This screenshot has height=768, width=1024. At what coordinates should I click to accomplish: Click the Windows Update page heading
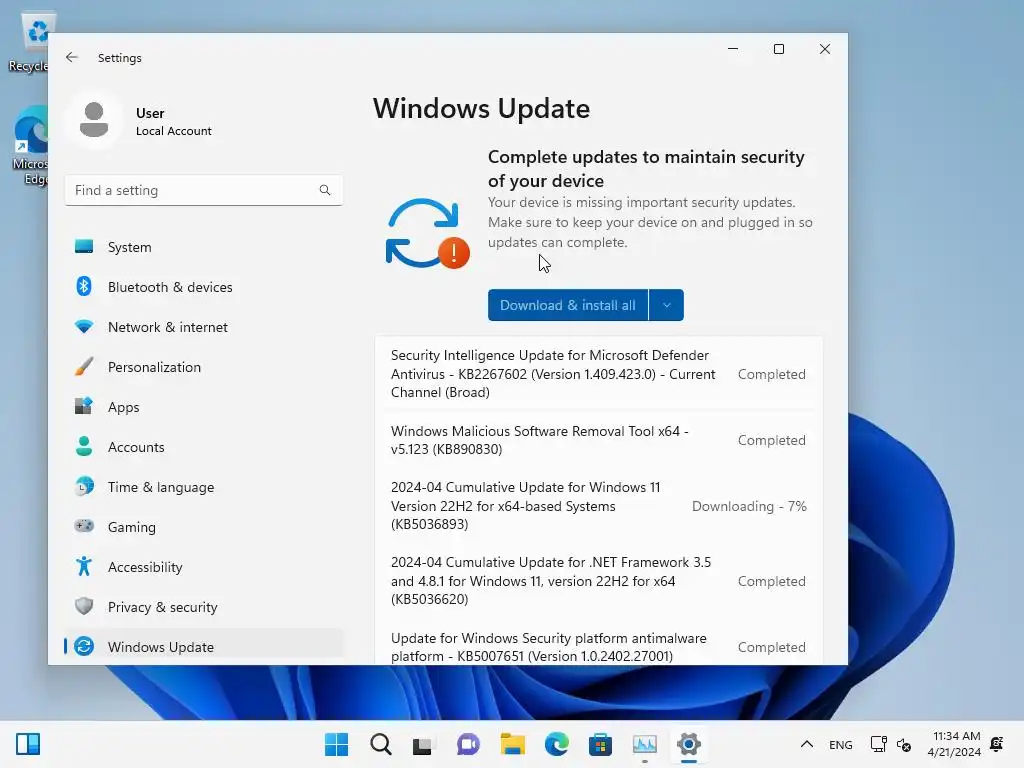coord(481,108)
